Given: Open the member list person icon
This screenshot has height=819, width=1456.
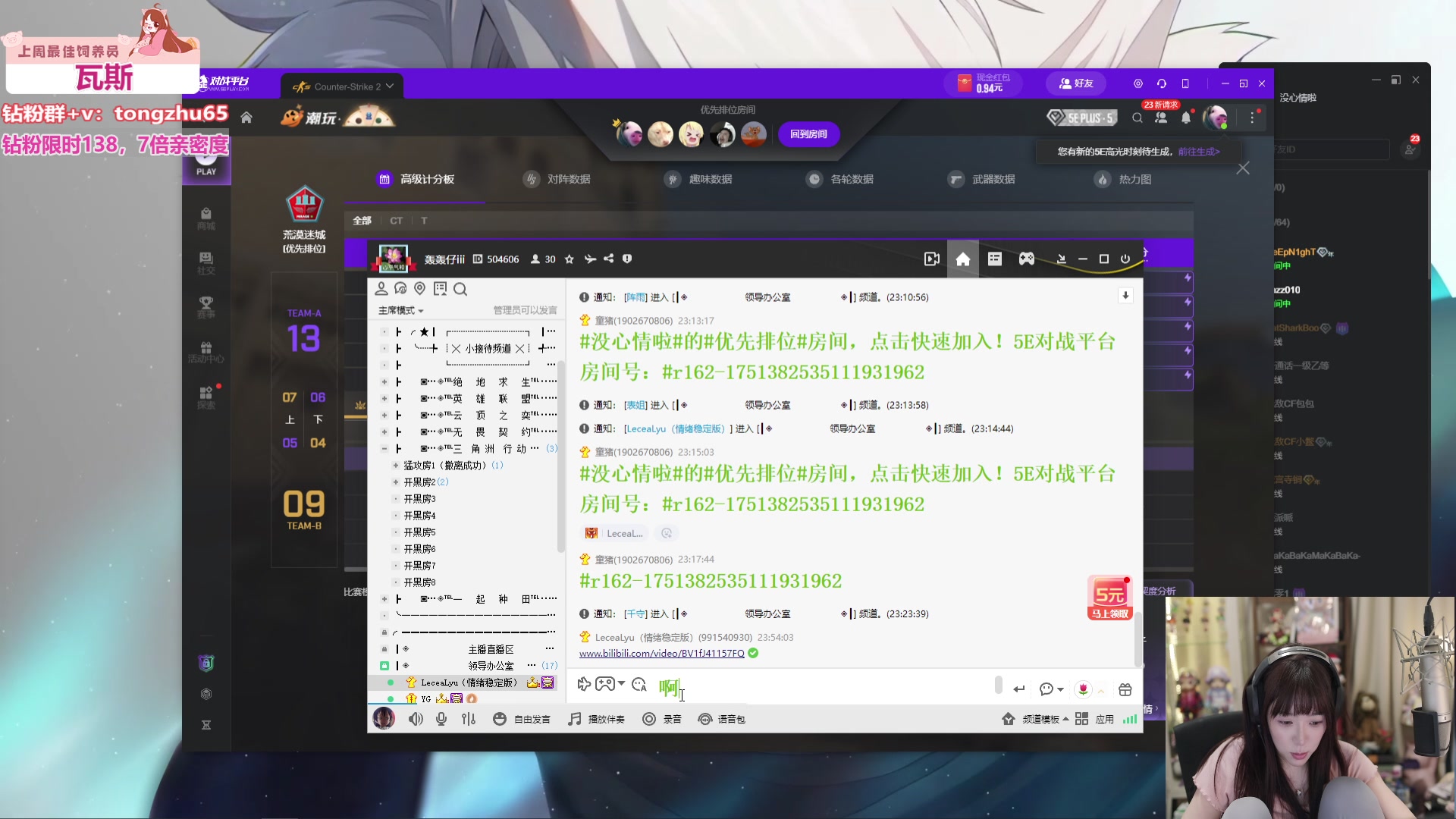Looking at the screenshot, I should 381,289.
